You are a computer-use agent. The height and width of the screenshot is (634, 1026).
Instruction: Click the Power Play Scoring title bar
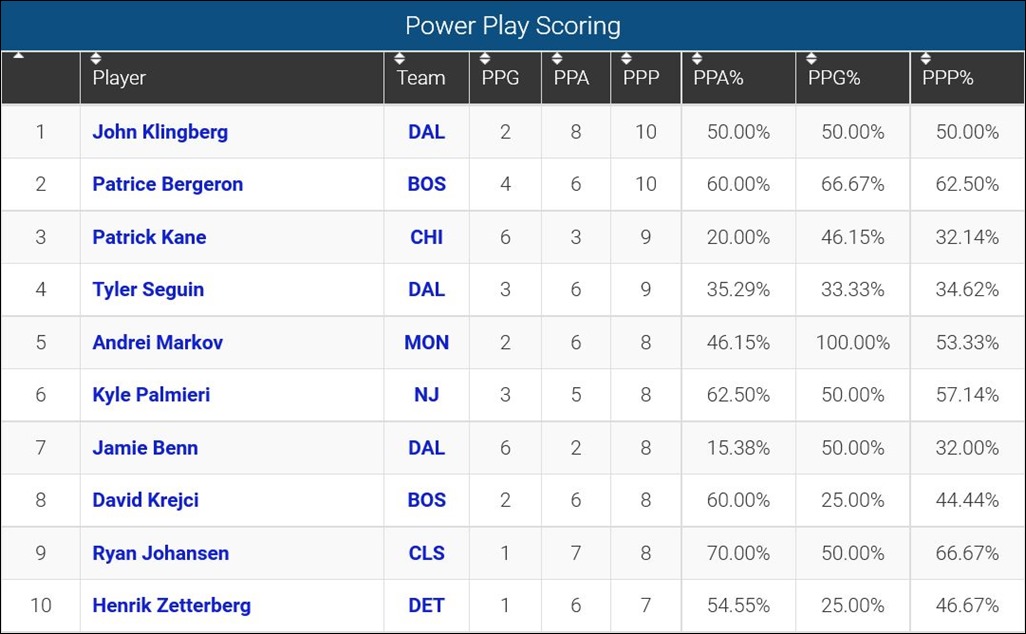pos(513,26)
